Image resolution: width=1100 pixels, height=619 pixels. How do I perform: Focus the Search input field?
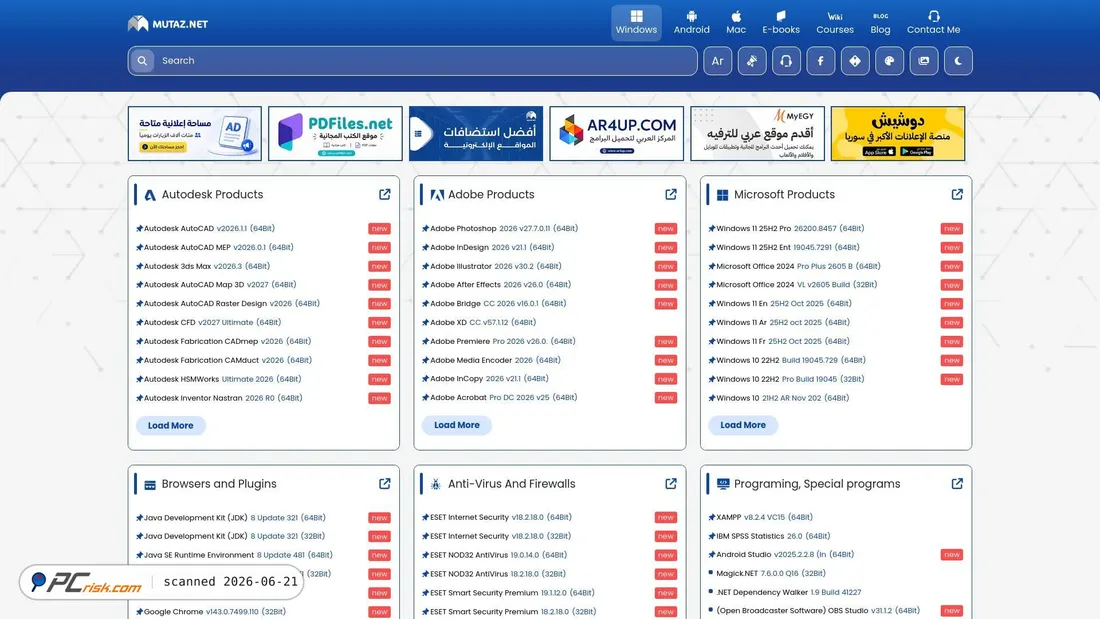click(x=412, y=61)
